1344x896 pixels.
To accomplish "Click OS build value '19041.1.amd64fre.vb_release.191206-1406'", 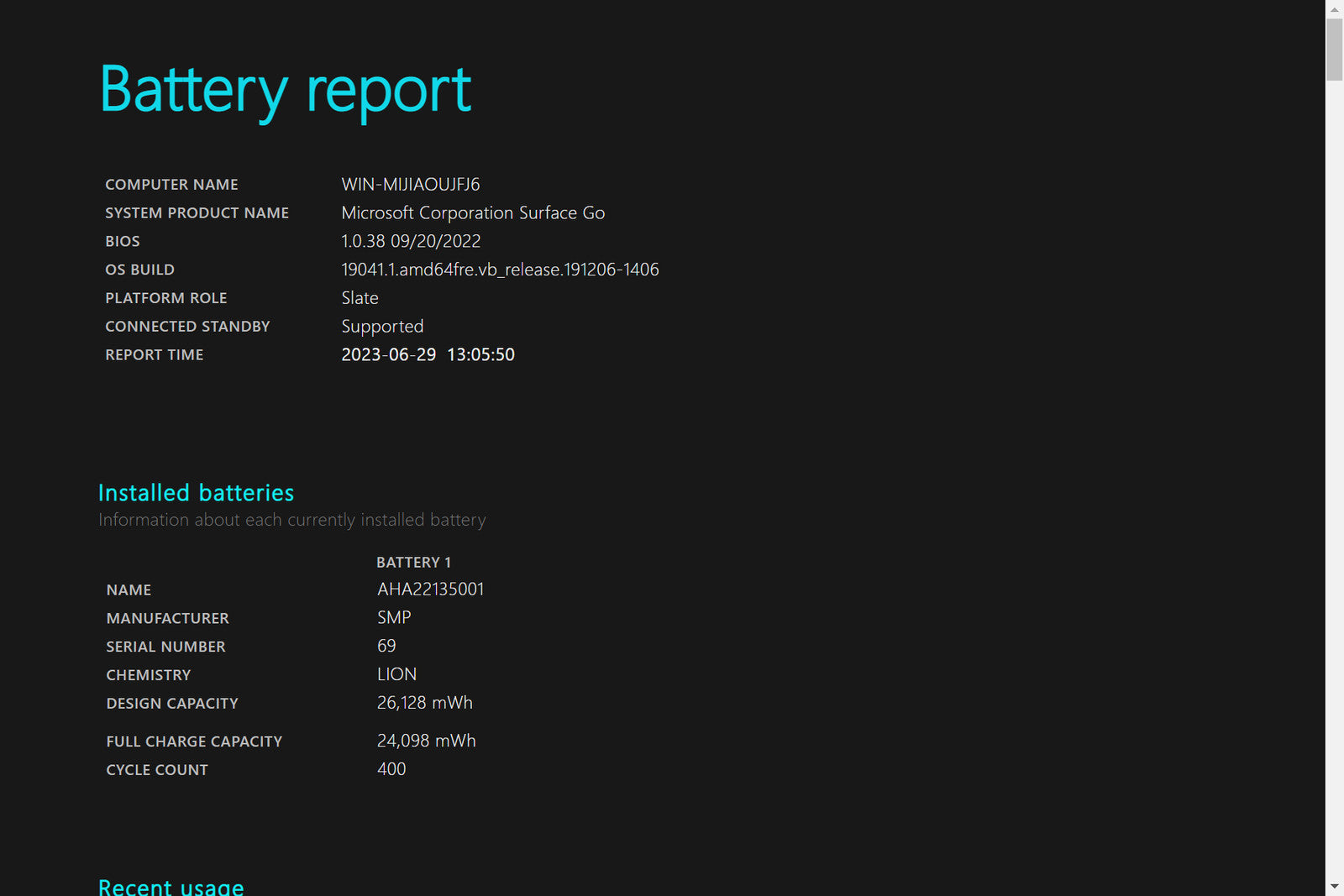I will (500, 270).
